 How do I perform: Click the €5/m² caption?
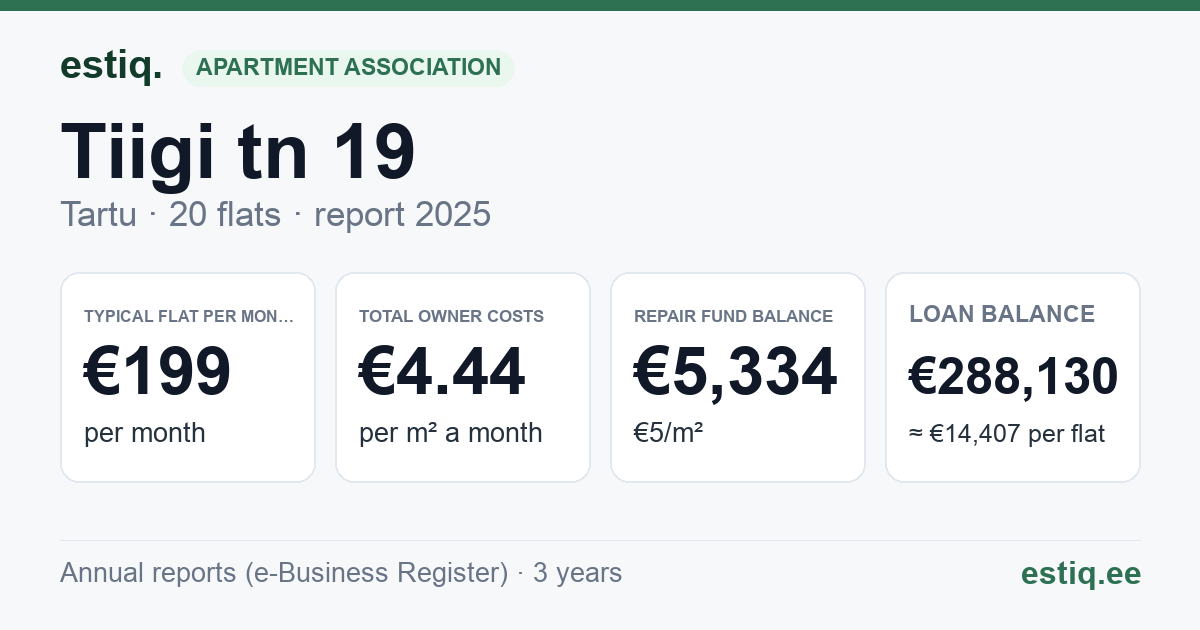669,433
